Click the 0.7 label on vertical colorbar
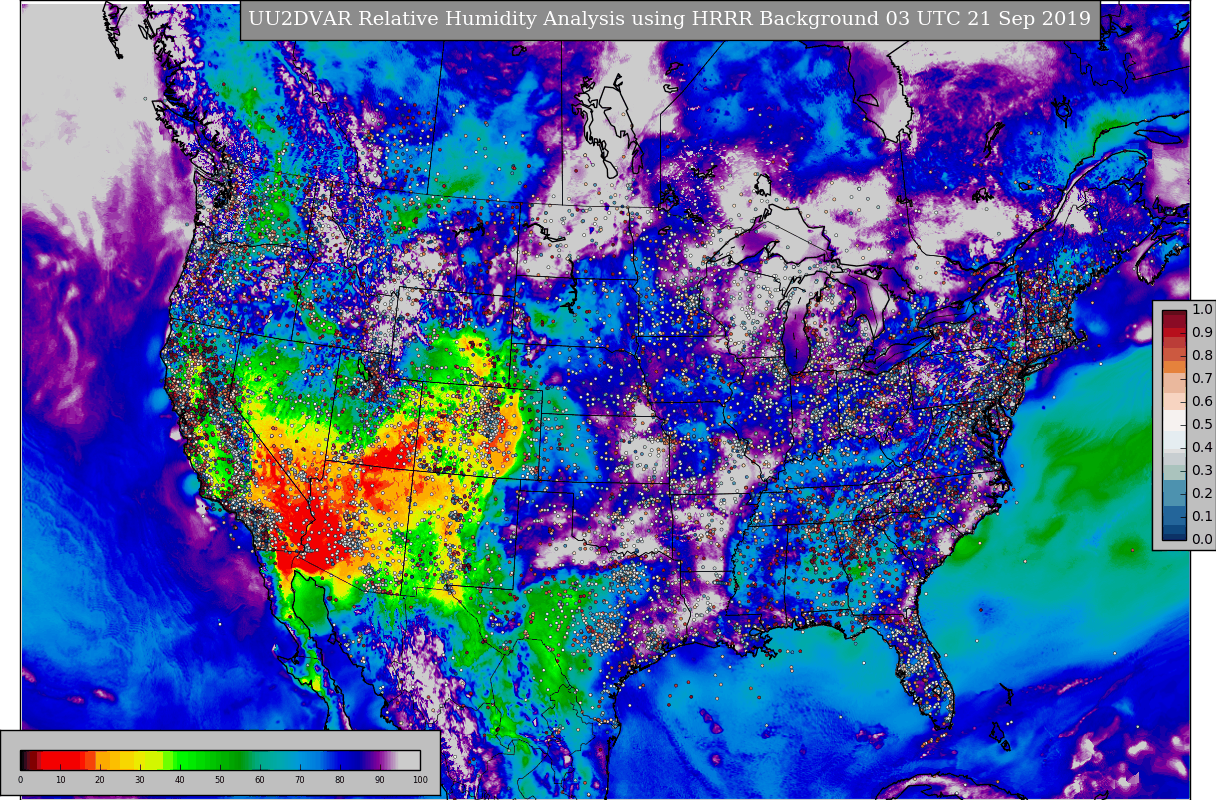The image size is (1216, 800). (1202, 379)
